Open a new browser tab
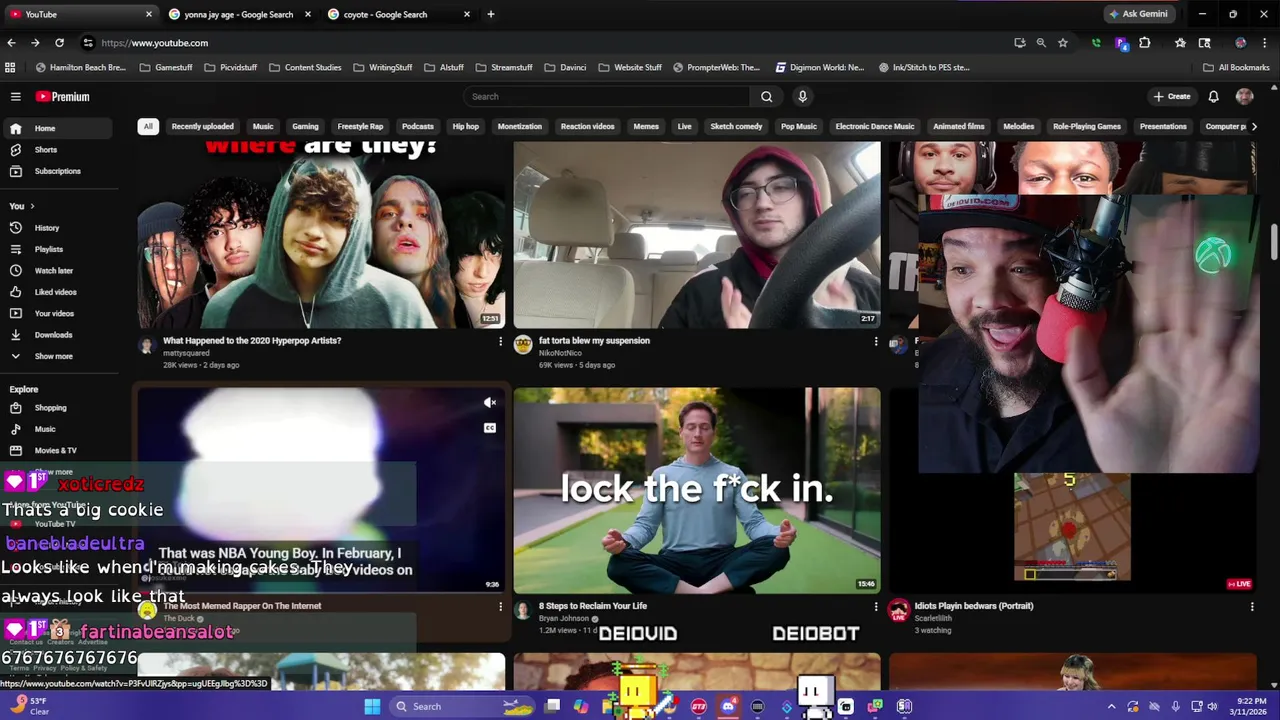This screenshot has width=1280, height=720. tap(490, 14)
